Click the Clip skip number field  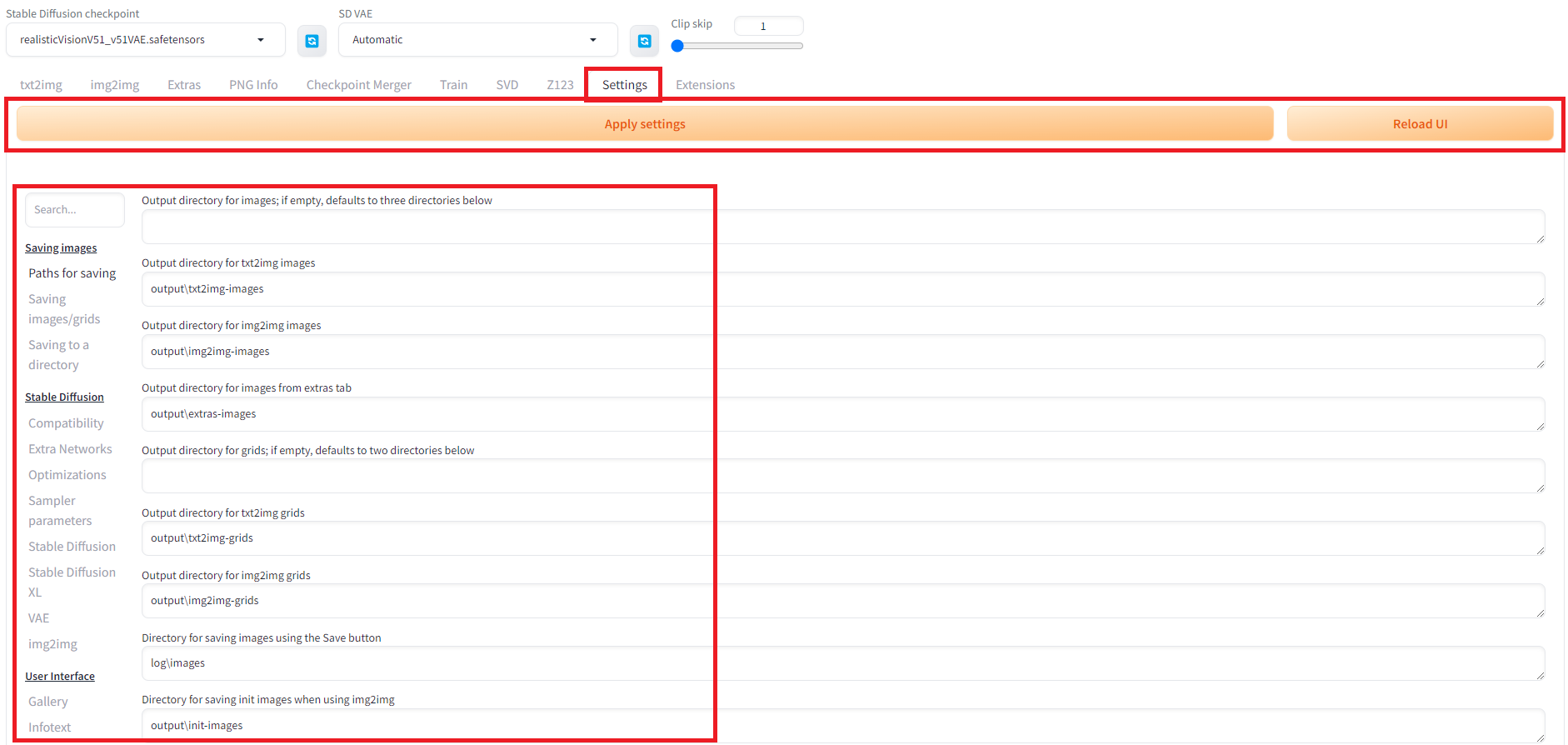pos(768,26)
